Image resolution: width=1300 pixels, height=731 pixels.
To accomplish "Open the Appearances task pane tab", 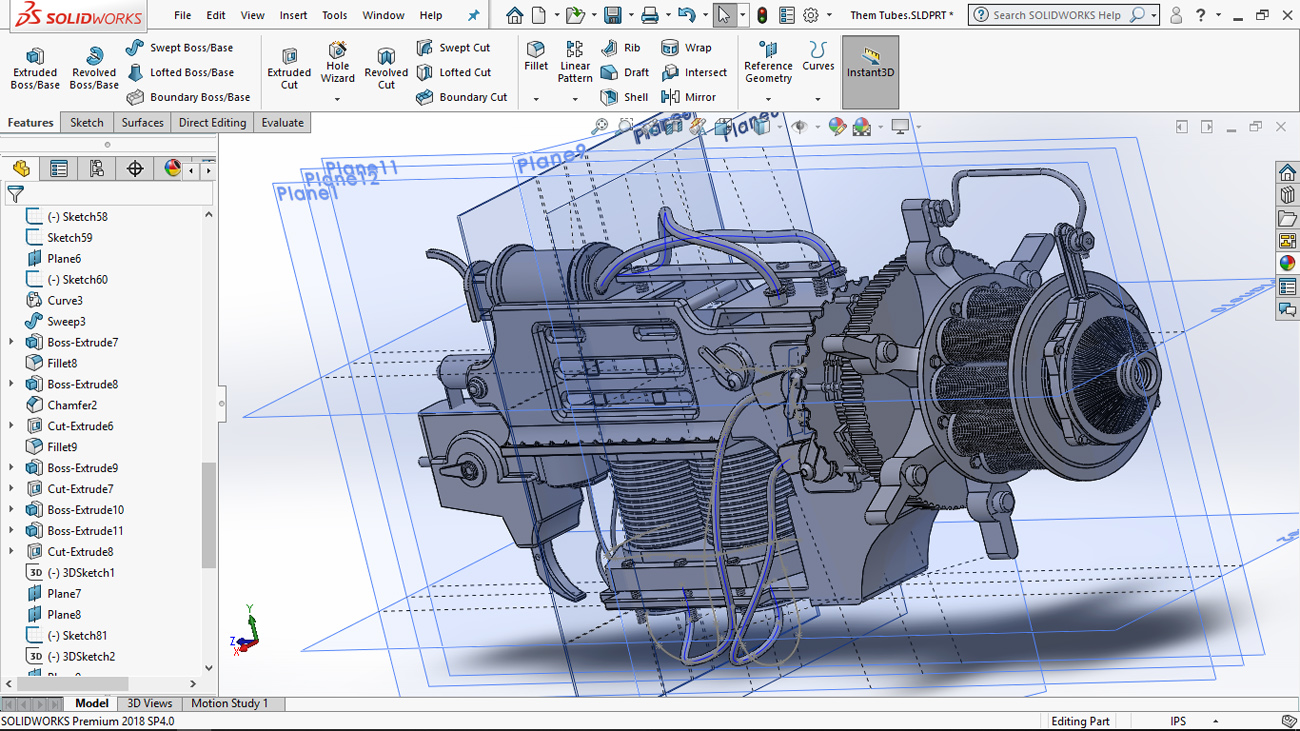I will click(x=1287, y=264).
